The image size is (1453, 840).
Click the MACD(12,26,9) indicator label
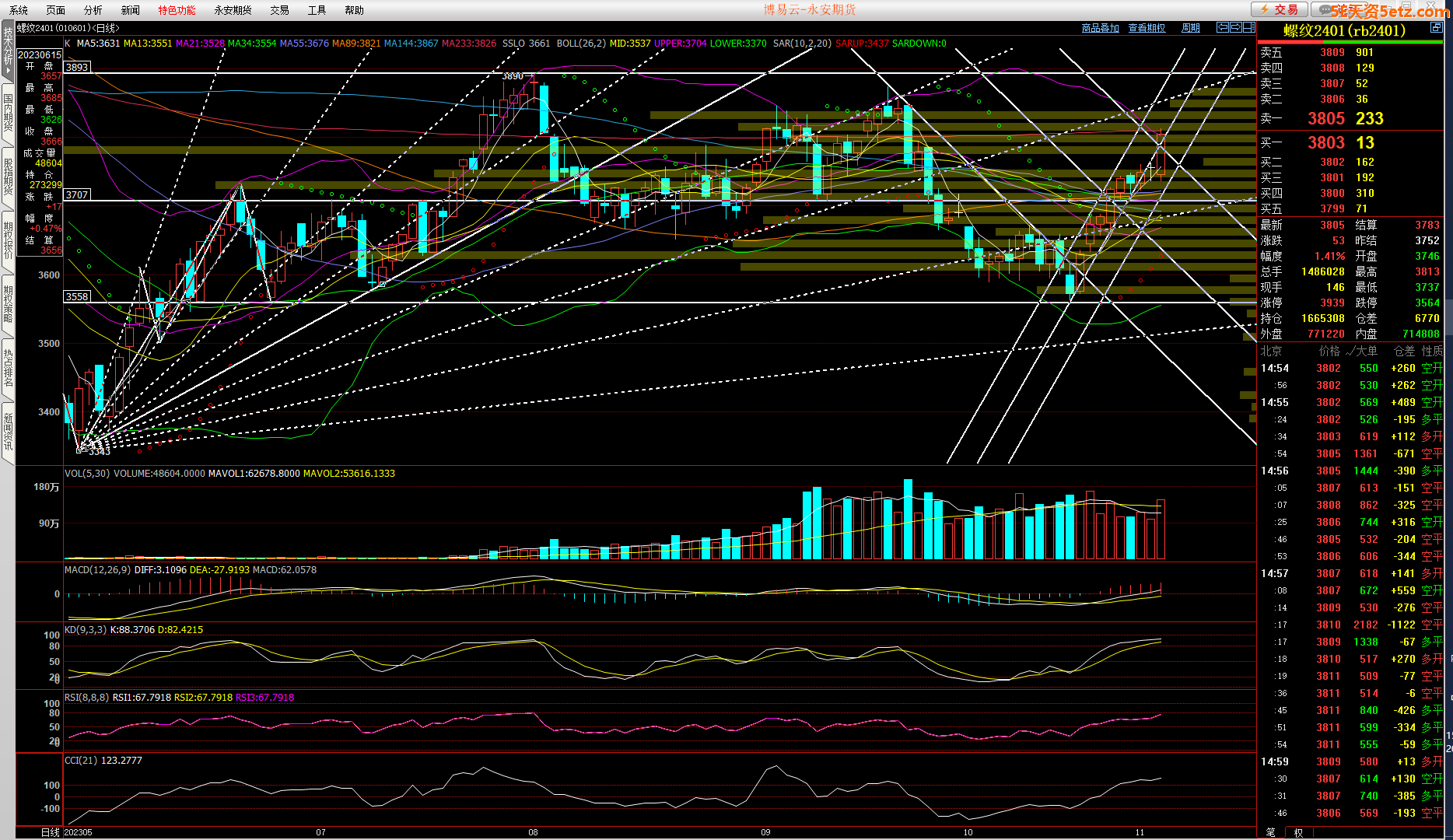[x=98, y=570]
